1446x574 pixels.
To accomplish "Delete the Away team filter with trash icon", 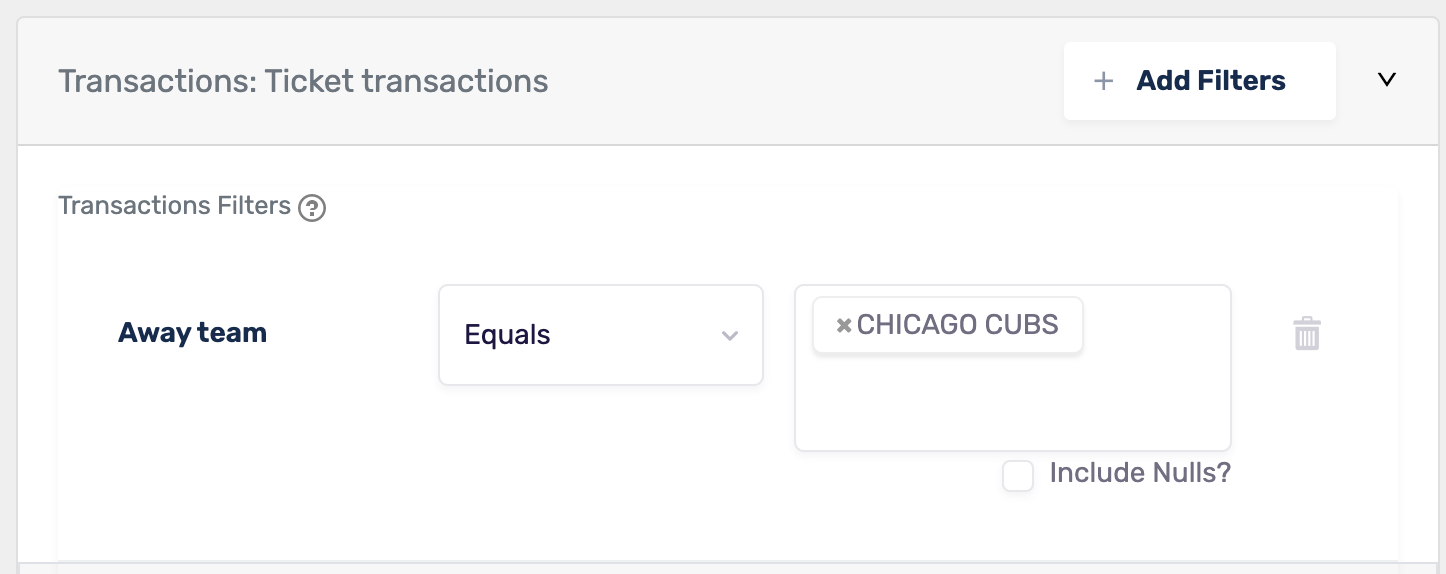I will pos(1307,333).
